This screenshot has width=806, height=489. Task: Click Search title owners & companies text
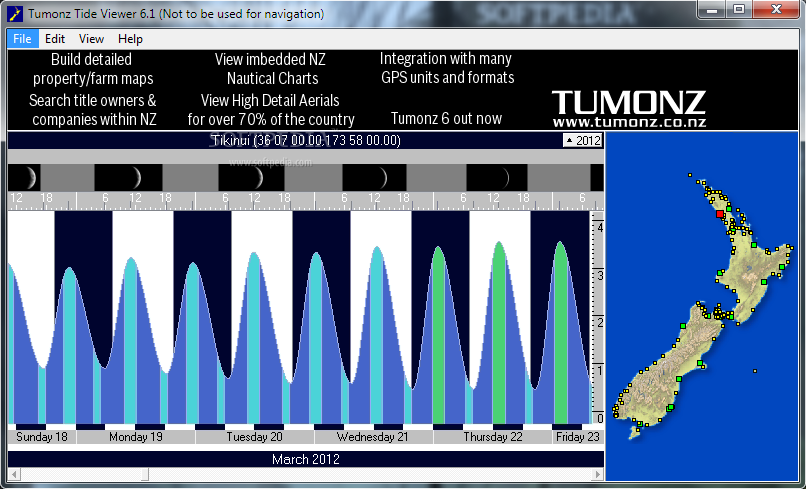[93, 110]
